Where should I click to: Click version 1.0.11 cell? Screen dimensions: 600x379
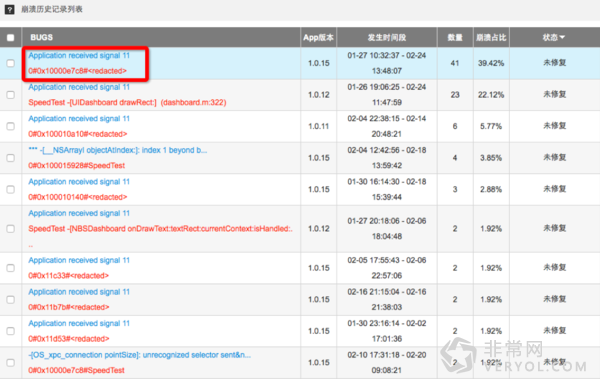tap(319, 126)
